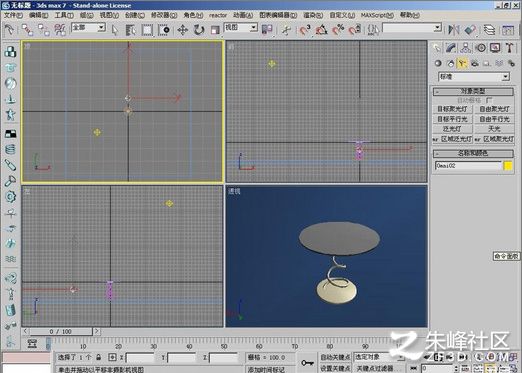This screenshot has height=373, width=522.
Task: Select the Move transform tool
Action: tap(183, 30)
